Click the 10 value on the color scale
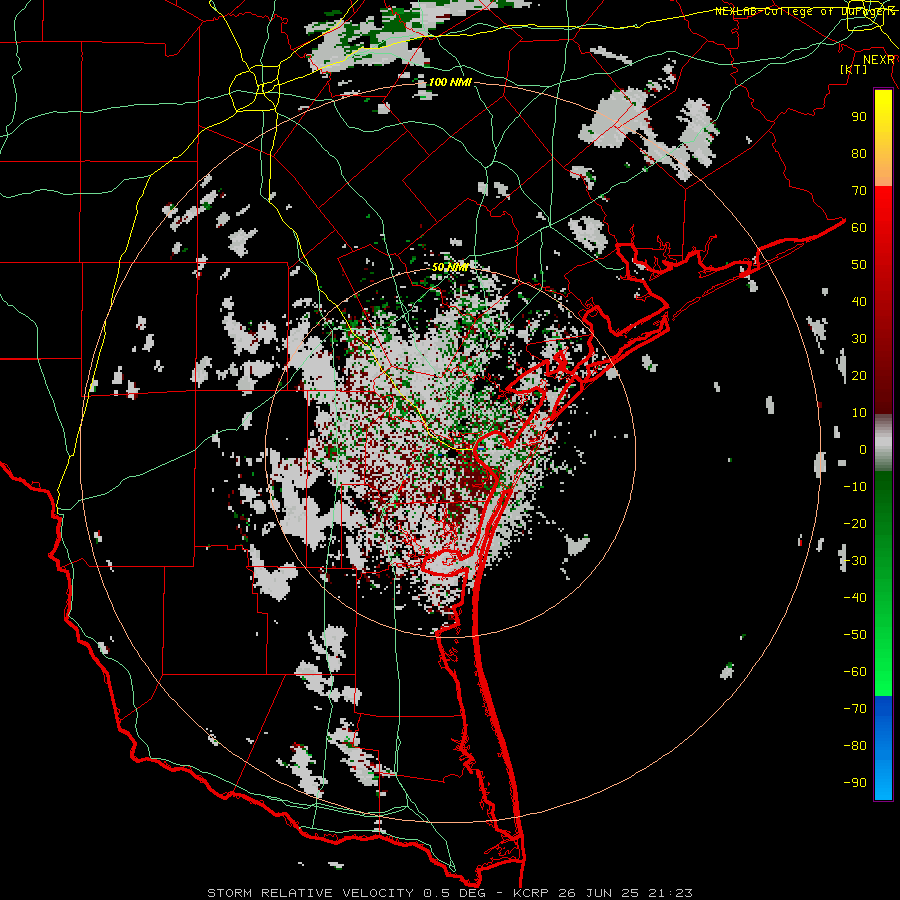 (859, 413)
